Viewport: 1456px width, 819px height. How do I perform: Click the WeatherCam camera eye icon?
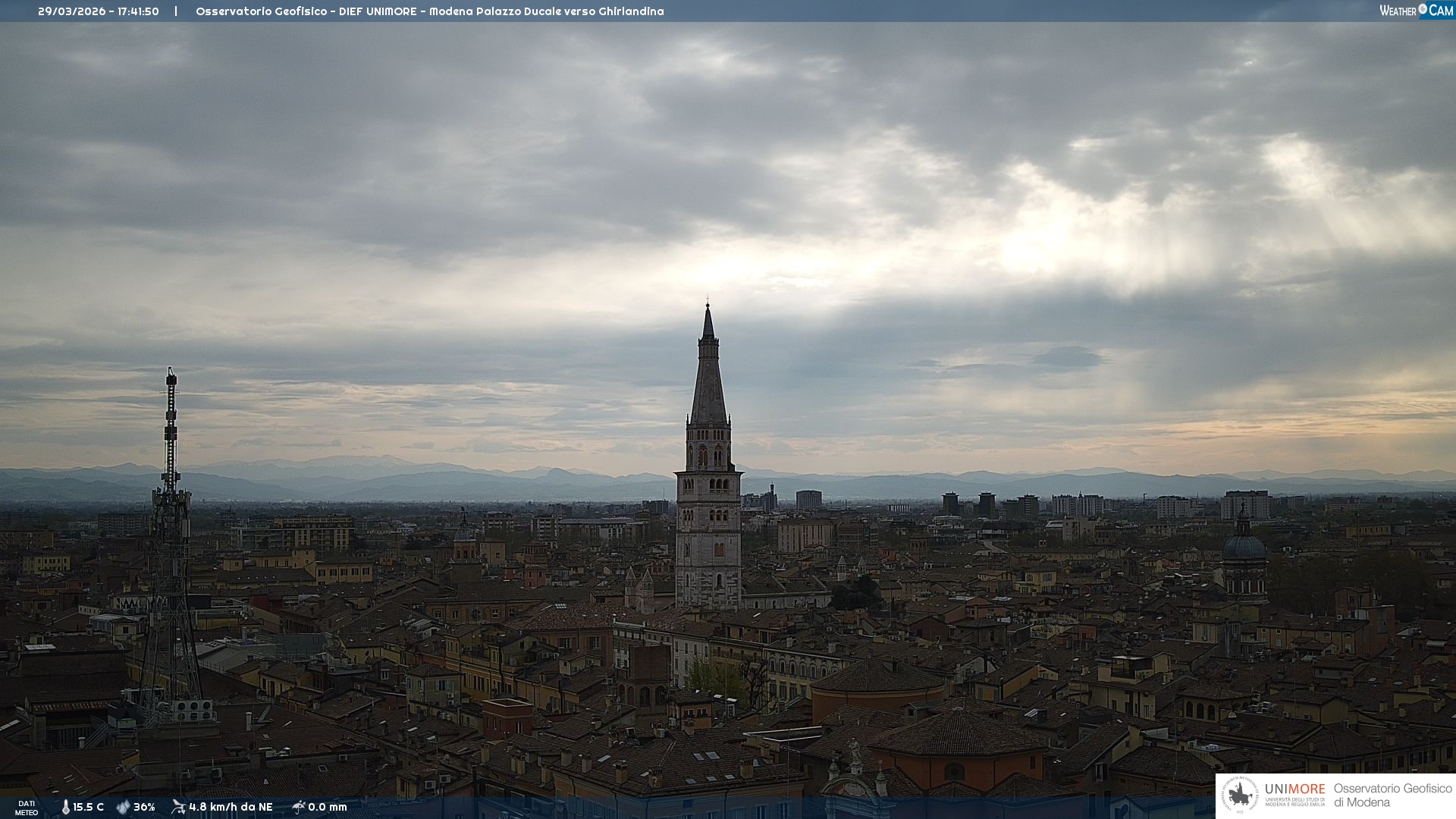point(1423,9)
